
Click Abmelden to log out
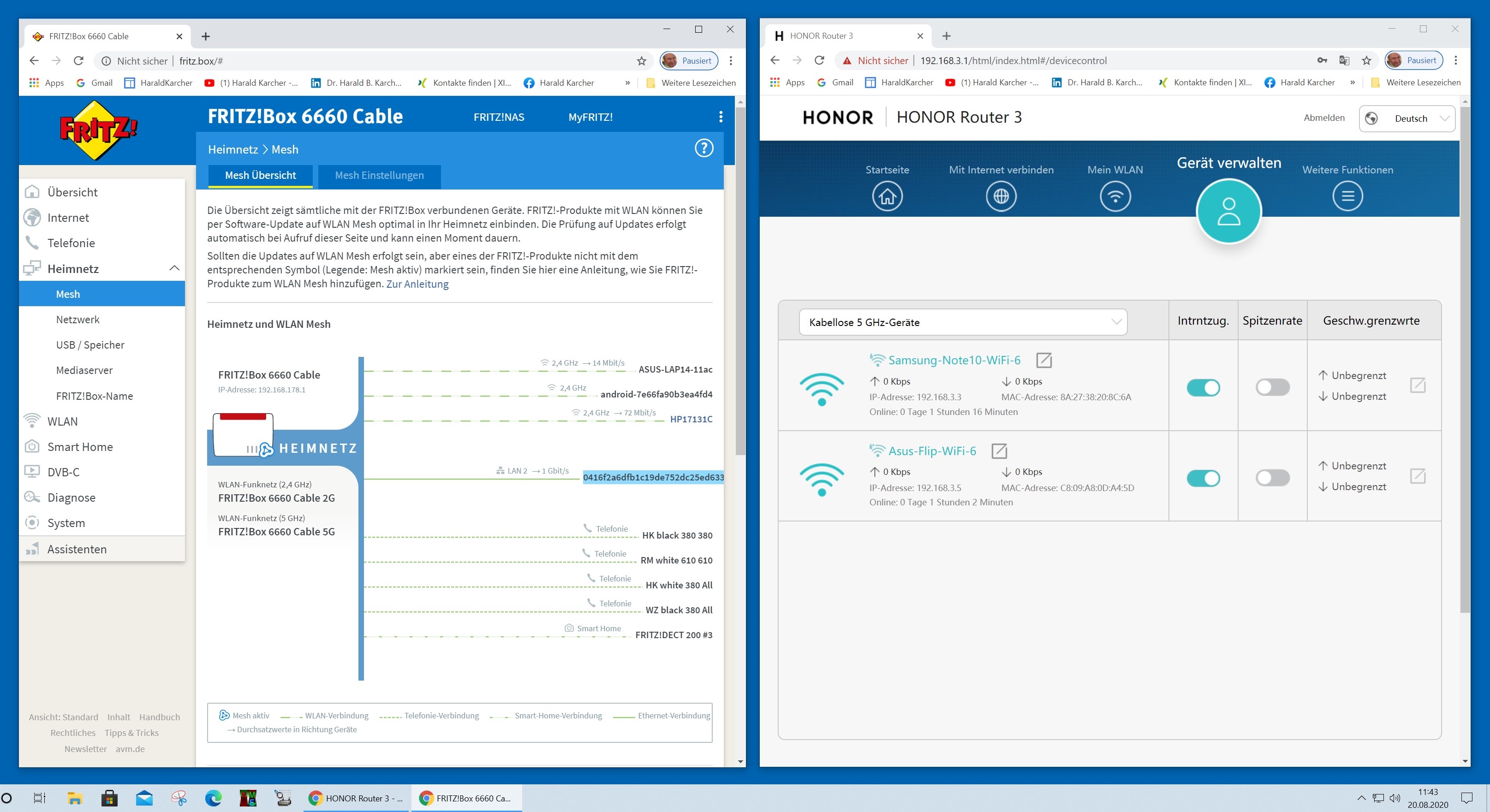click(1323, 118)
